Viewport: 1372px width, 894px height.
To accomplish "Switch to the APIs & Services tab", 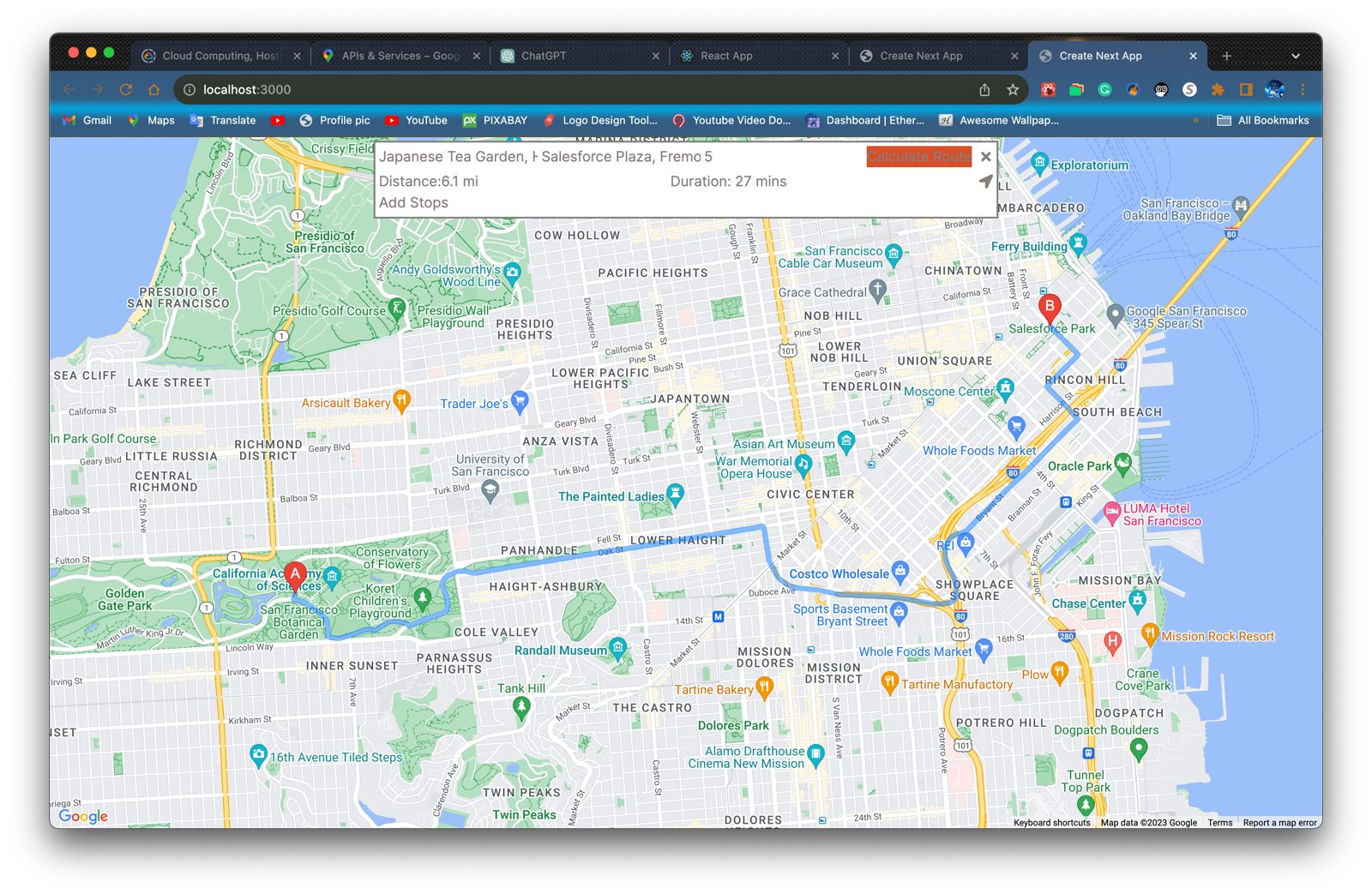I will [401, 56].
